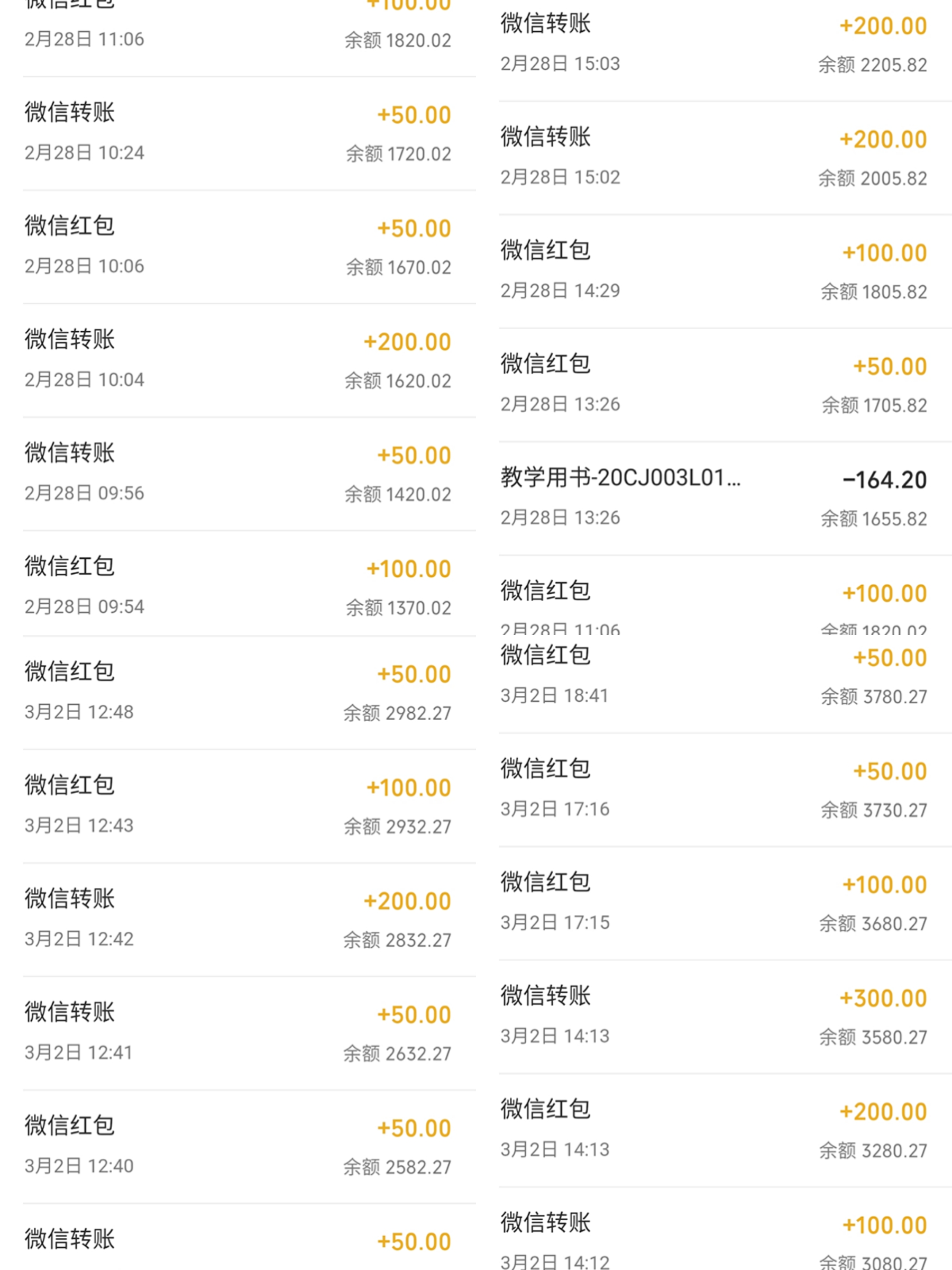
Task: View the 微信红包 entry at 3月2日 18:41
Action: [725, 683]
